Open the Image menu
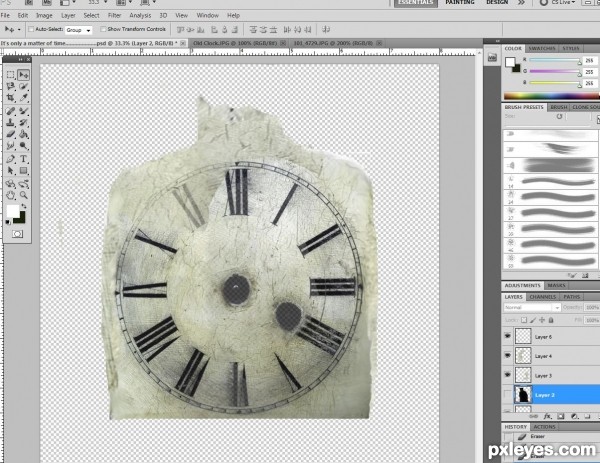The width and height of the screenshot is (600, 463). point(44,16)
